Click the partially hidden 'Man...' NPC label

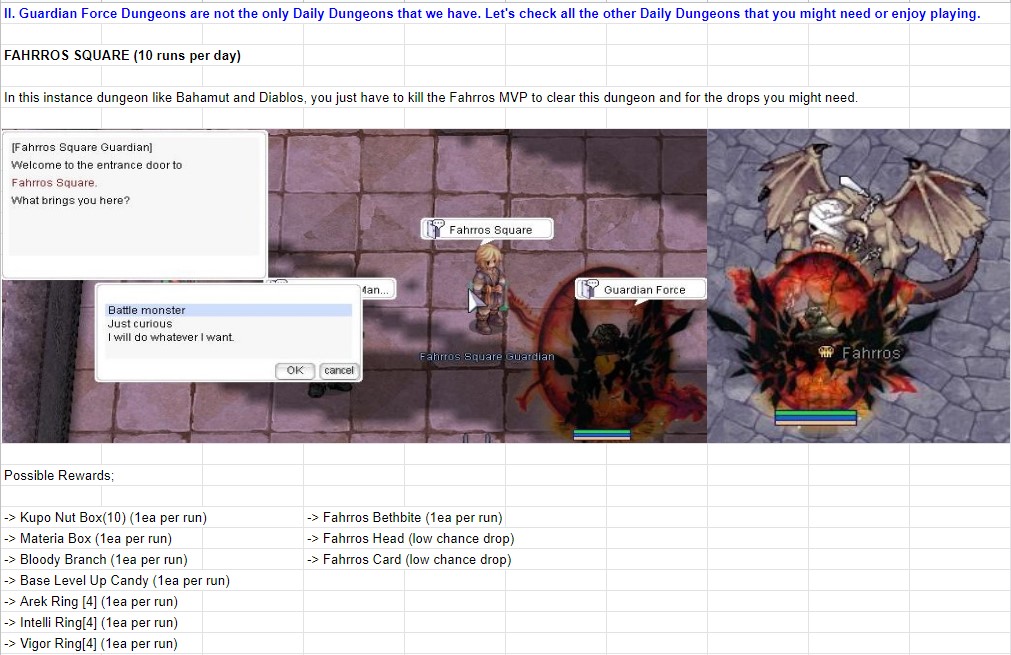[378, 289]
